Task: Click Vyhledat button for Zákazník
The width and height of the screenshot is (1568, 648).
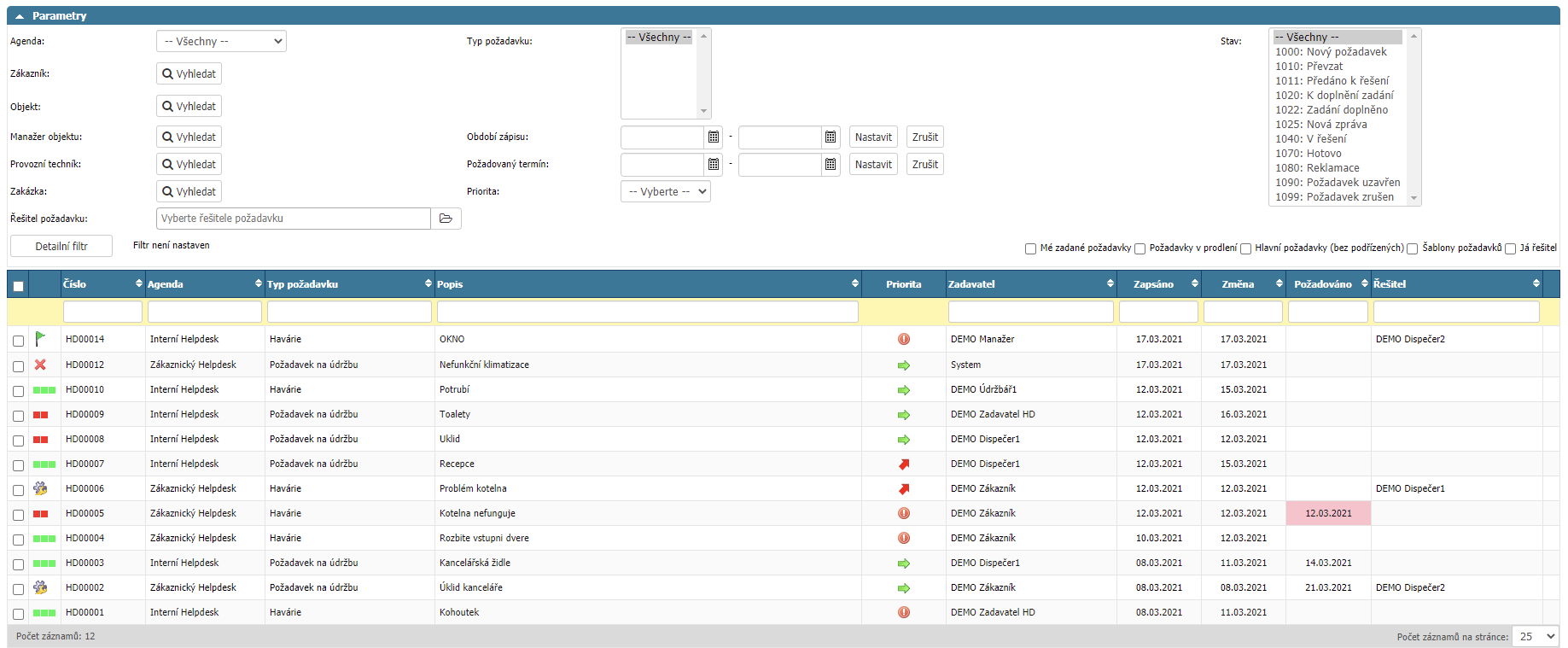Action: pyautogui.click(x=189, y=73)
